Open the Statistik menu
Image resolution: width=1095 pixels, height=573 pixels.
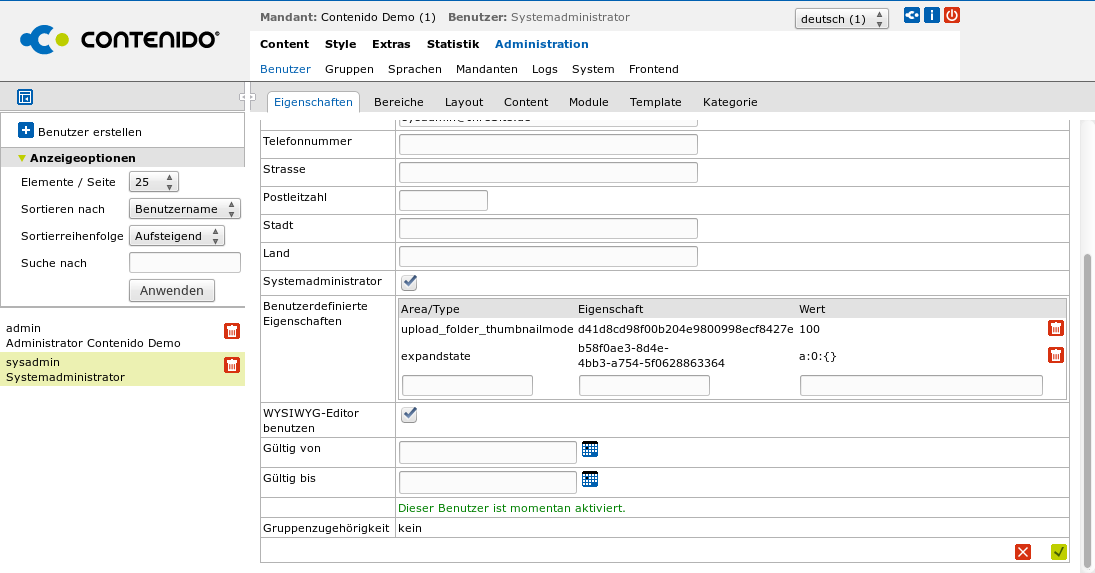coord(453,44)
